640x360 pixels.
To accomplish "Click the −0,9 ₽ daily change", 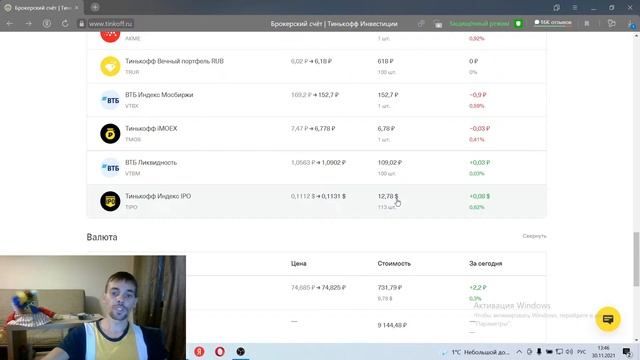I will [478, 95].
